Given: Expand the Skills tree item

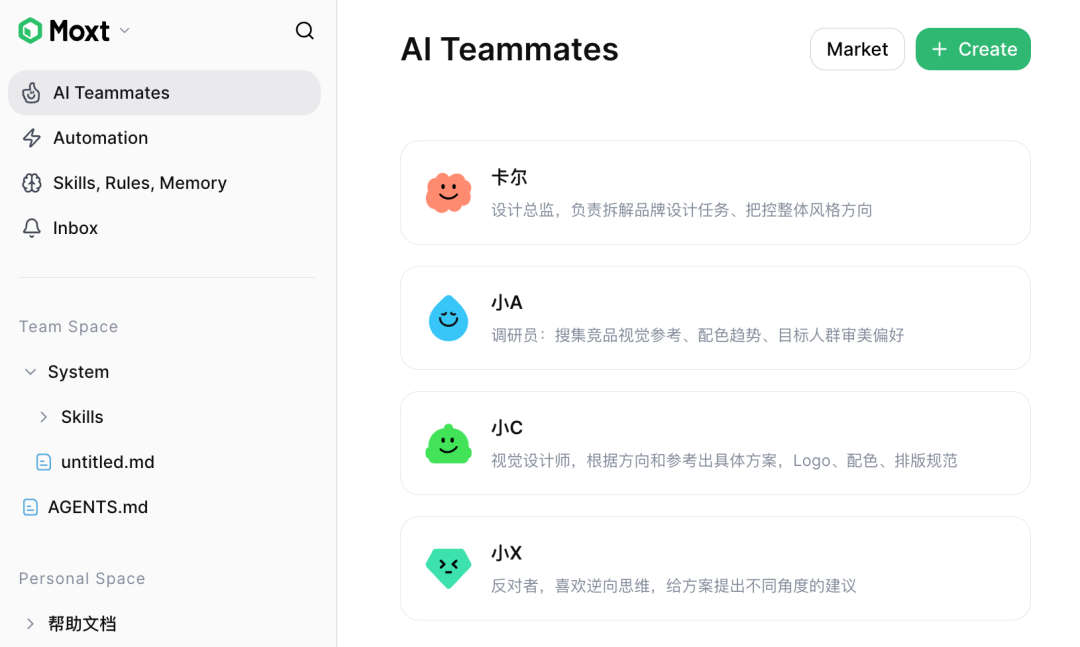Looking at the screenshot, I should click(44, 416).
